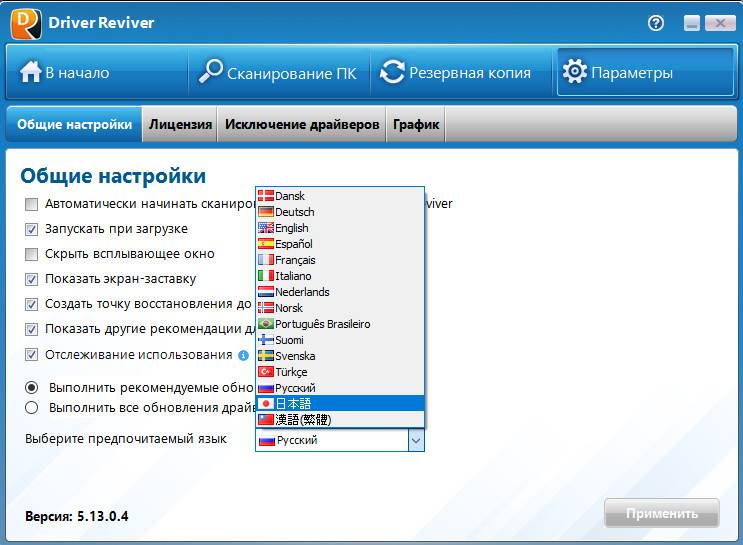Viewport: 743px width, 545px height.
Task: Choose Suomi from language list
Action: 340,340
